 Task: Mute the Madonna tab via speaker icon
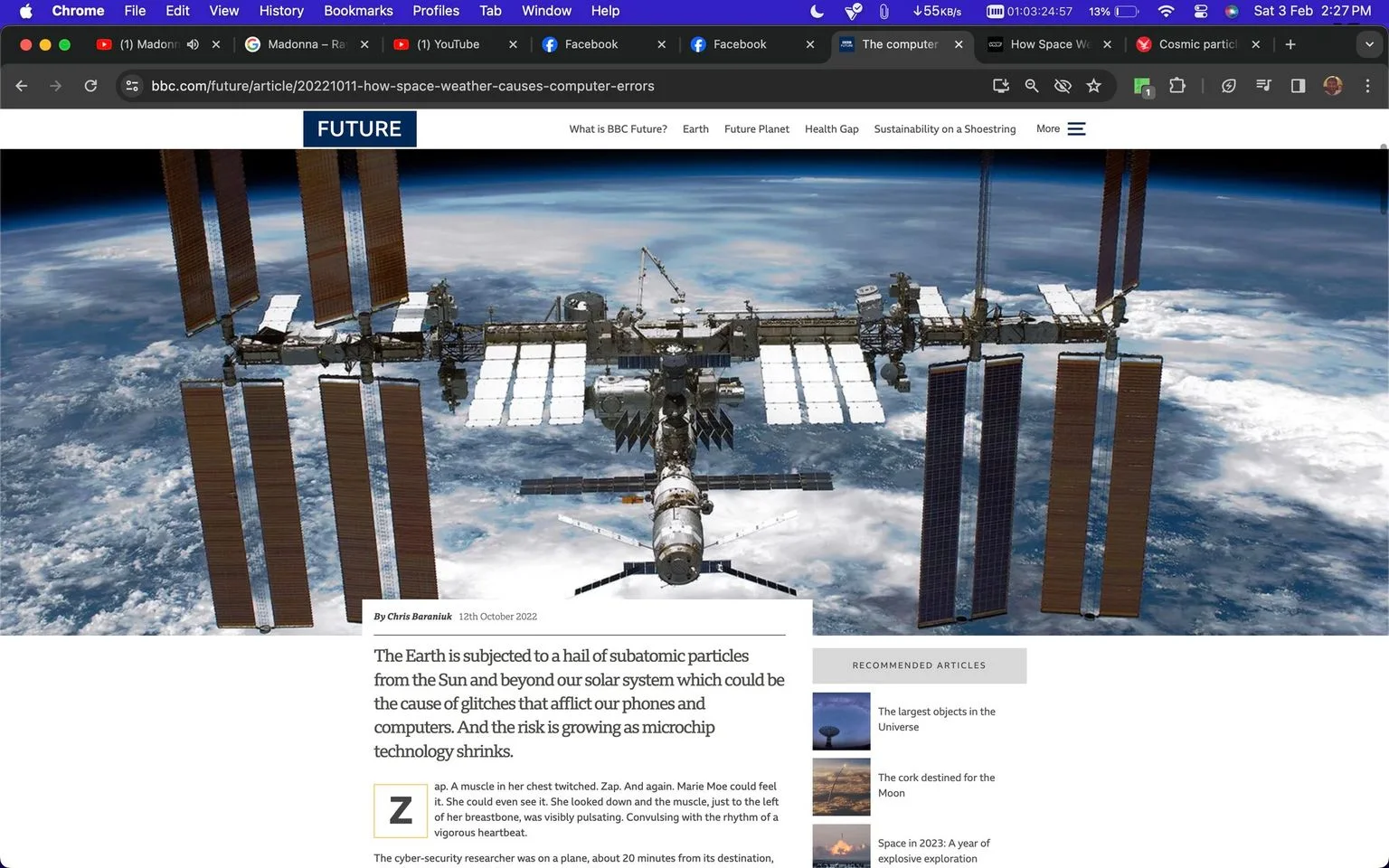pyautogui.click(x=193, y=44)
